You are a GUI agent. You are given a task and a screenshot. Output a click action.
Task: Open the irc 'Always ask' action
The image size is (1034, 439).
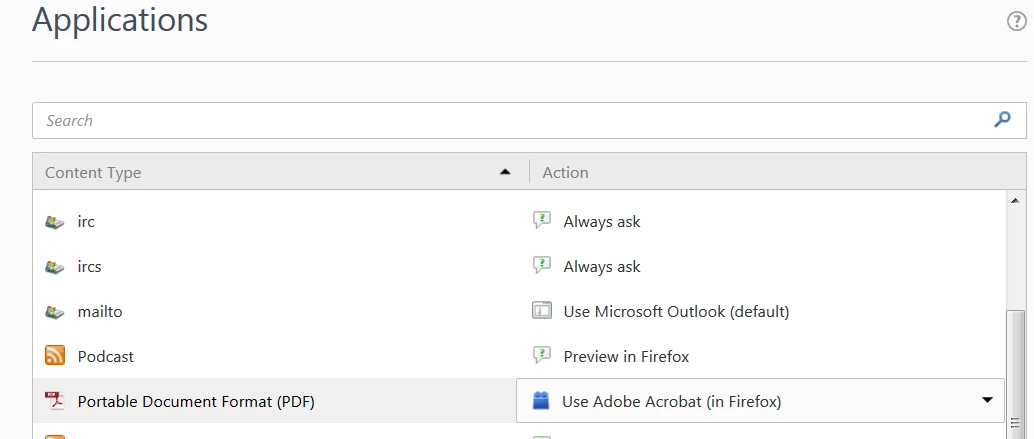(601, 222)
